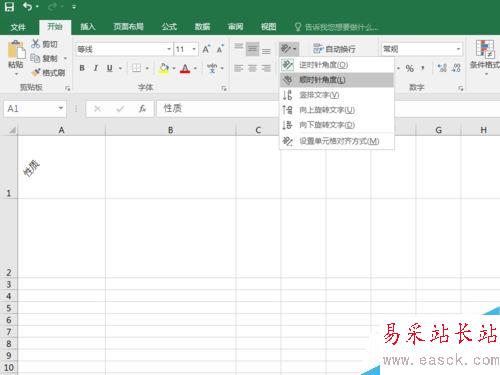
Task: Switch to the 数据 ribbon tab
Action: coord(202,27)
